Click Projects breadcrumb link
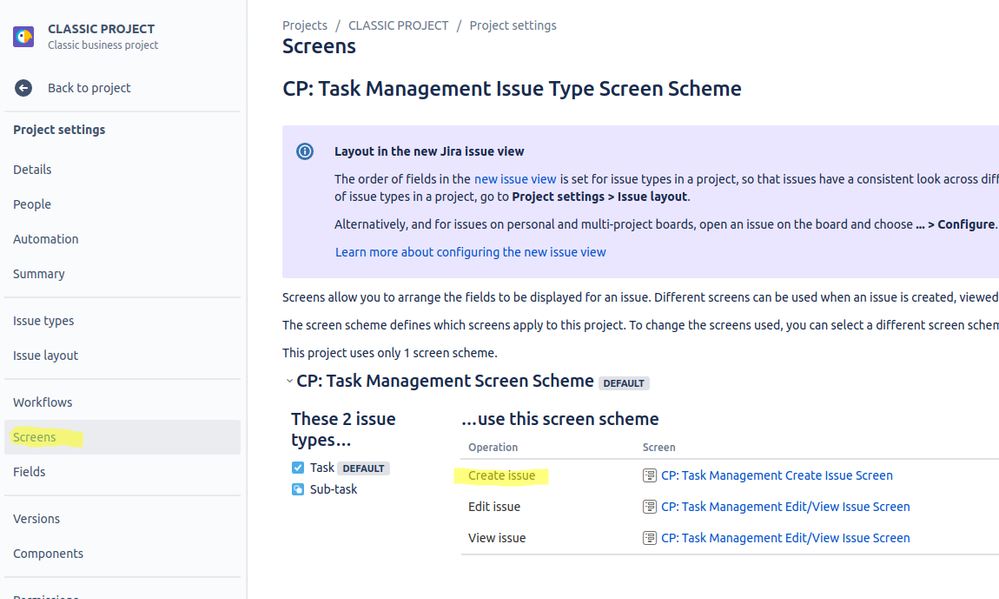 point(305,25)
